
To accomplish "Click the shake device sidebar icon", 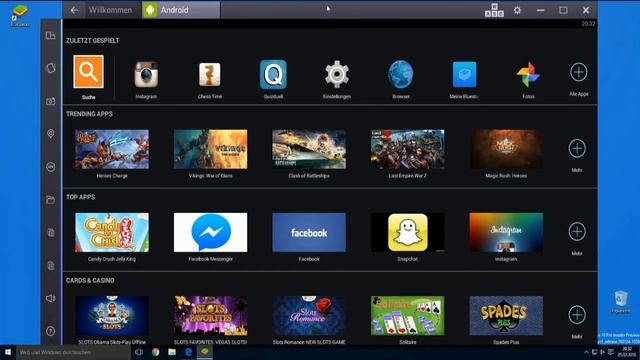I will [x=51, y=68].
